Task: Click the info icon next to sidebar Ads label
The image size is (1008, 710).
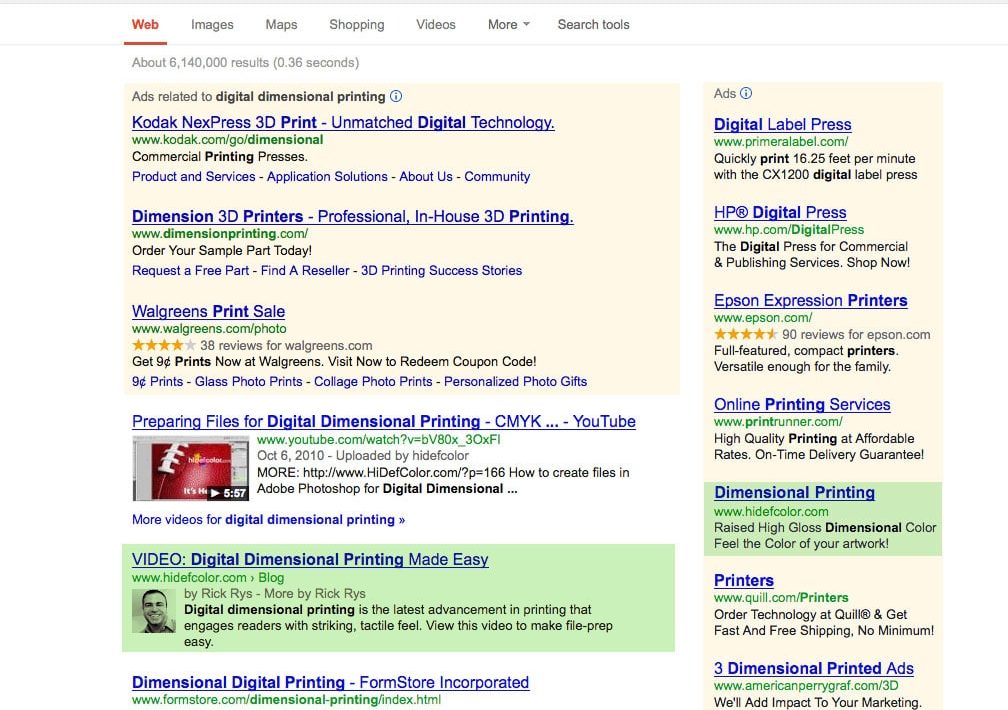Action: (x=746, y=93)
